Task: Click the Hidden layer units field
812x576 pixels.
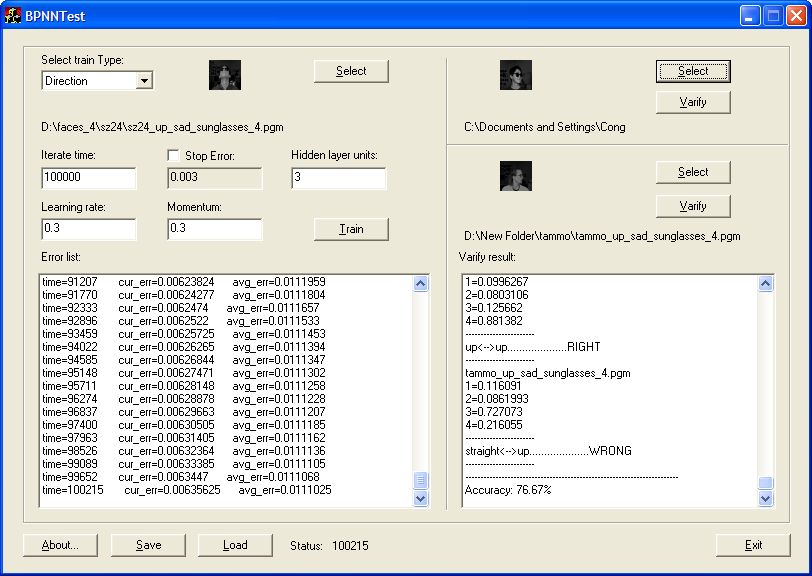Action: 338,178
